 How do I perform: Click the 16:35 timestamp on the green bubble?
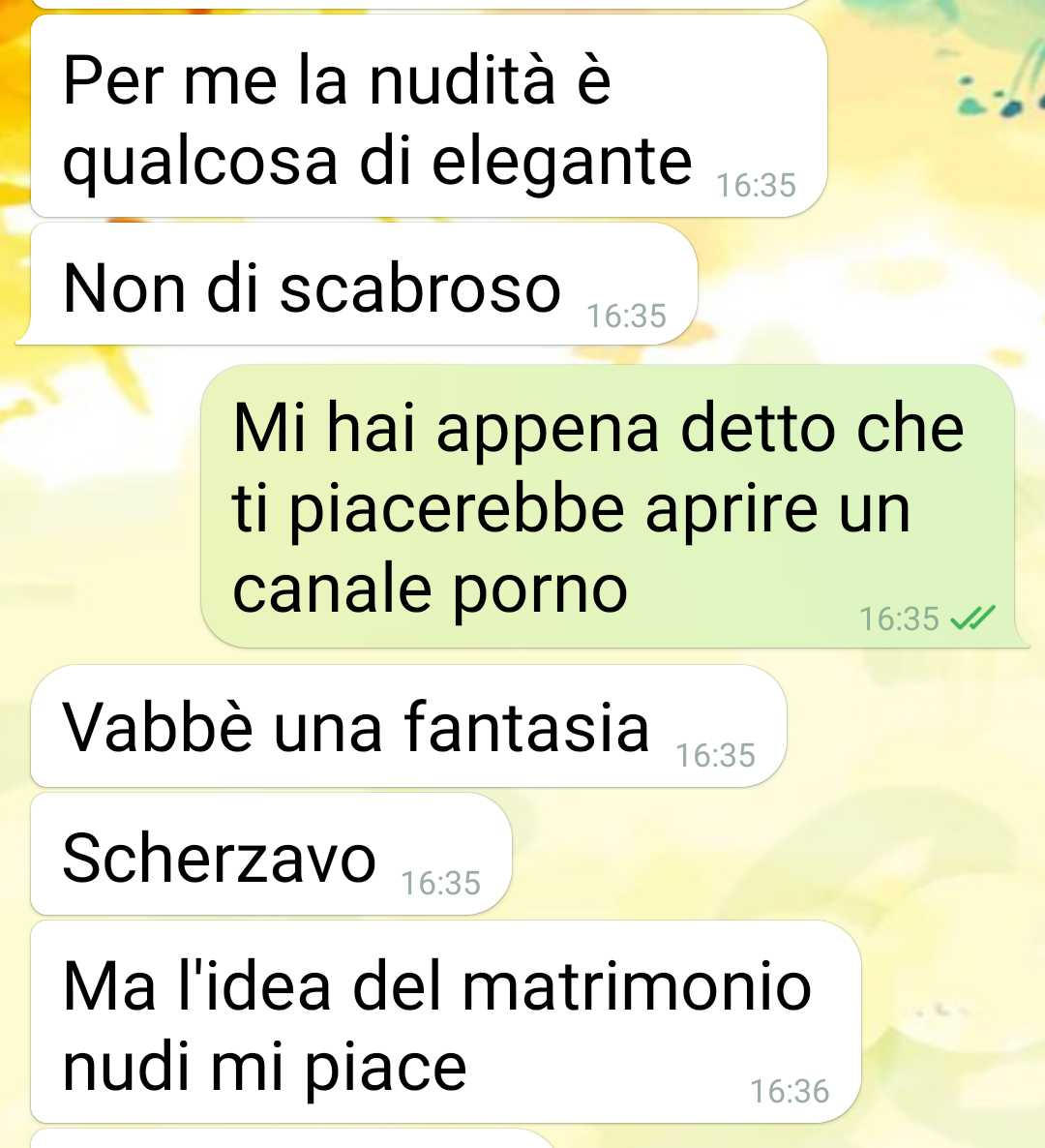899,619
